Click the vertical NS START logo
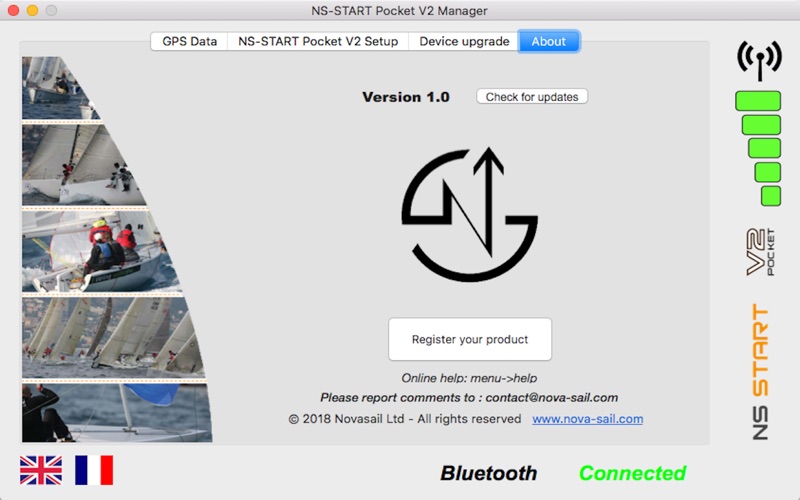The height and width of the screenshot is (500, 800). [760, 371]
